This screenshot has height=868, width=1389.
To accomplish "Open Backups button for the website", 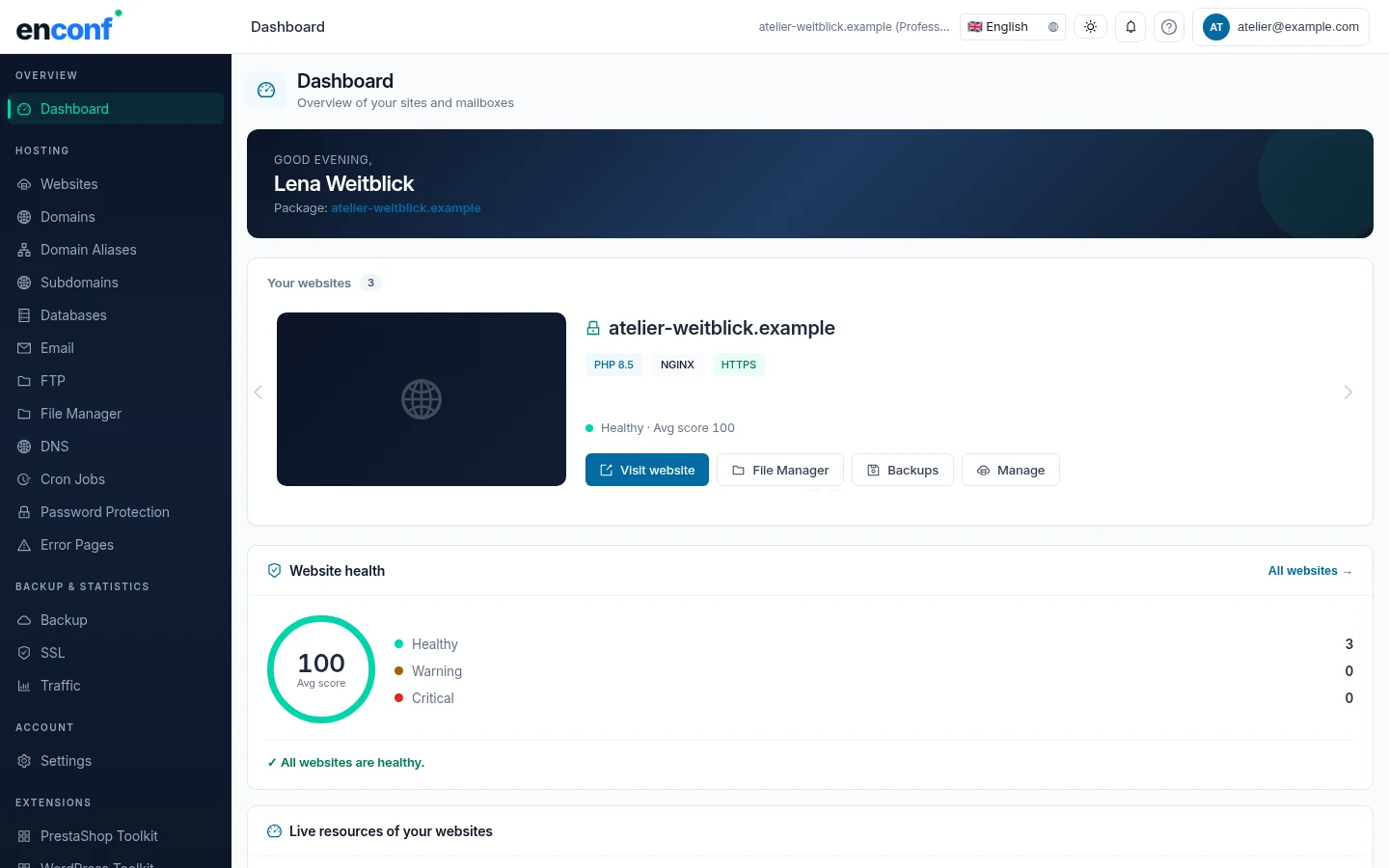I will [x=903, y=470].
